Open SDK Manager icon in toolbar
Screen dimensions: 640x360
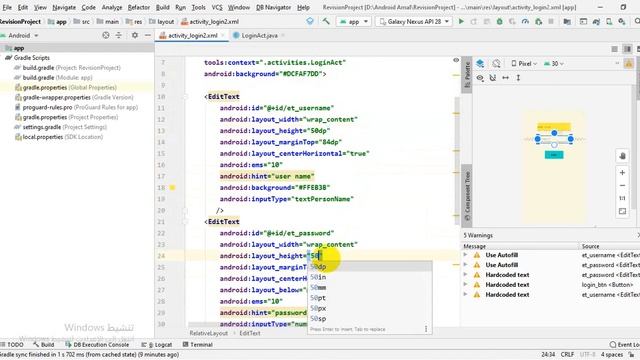tap(622, 21)
